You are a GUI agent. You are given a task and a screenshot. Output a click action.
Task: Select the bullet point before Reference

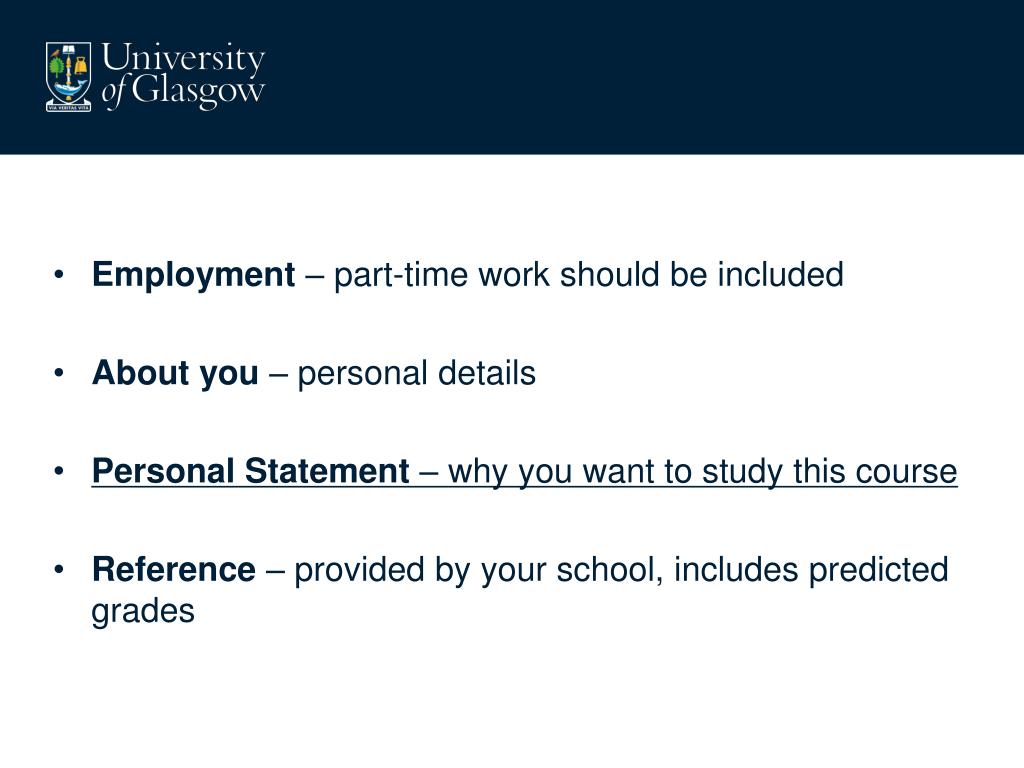[59, 569]
